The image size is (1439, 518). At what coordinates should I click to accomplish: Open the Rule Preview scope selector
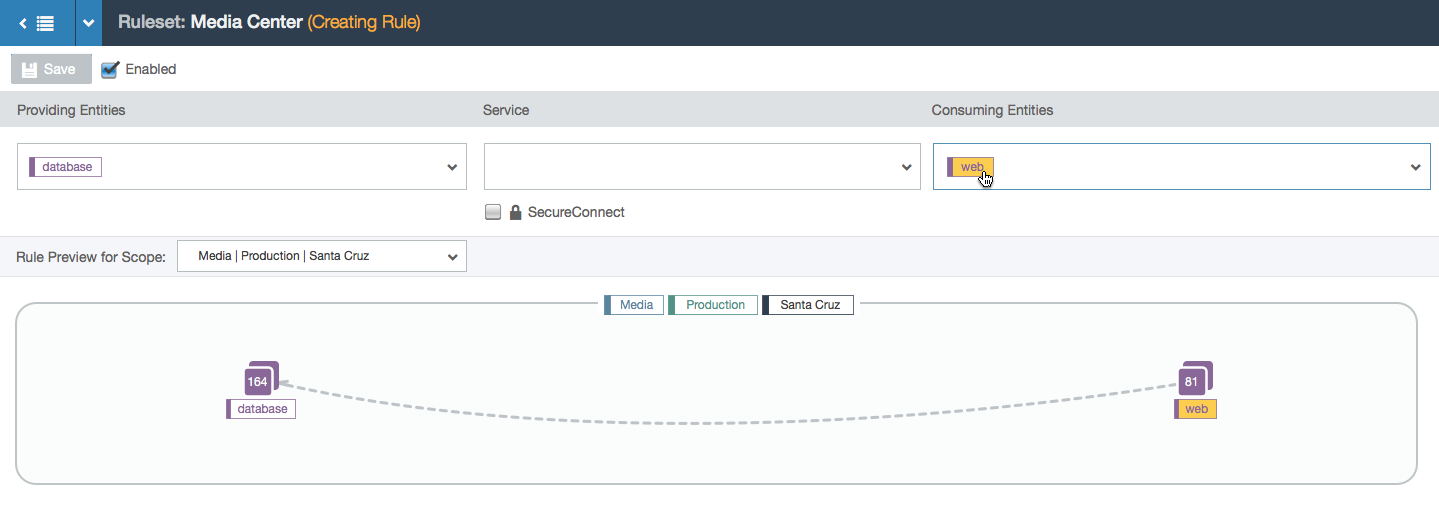tap(322, 256)
